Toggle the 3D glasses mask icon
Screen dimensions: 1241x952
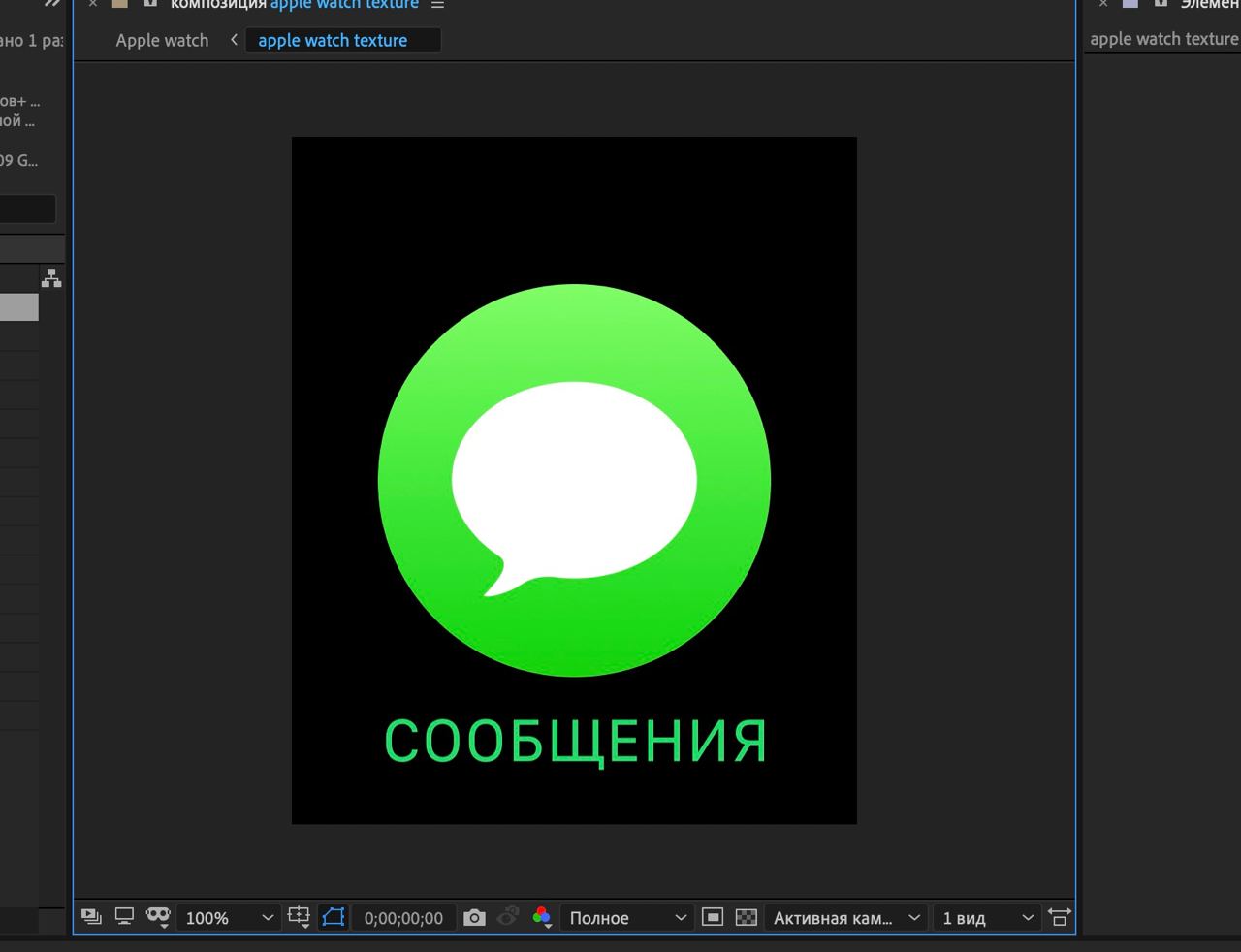pyautogui.click(x=158, y=916)
